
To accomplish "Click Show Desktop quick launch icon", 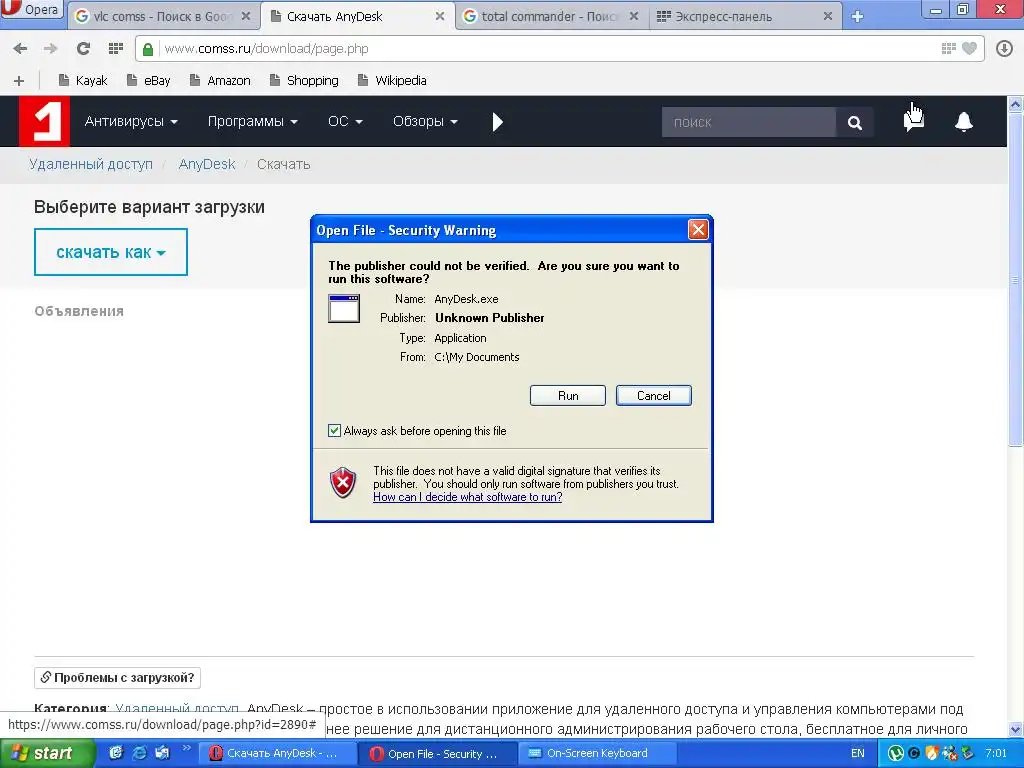I will coord(116,753).
